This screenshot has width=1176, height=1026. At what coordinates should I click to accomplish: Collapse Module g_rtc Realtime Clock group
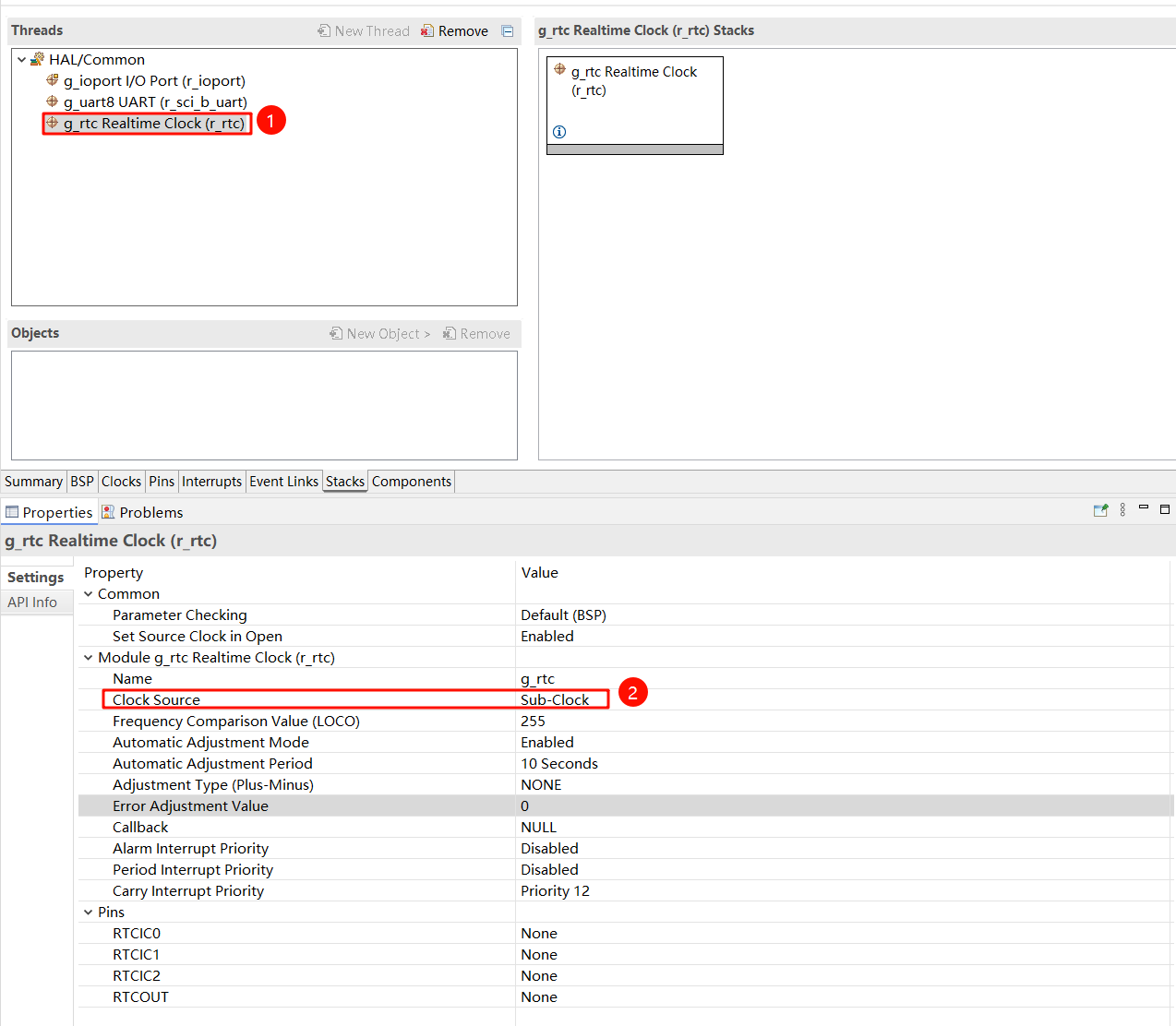tap(89, 658)
